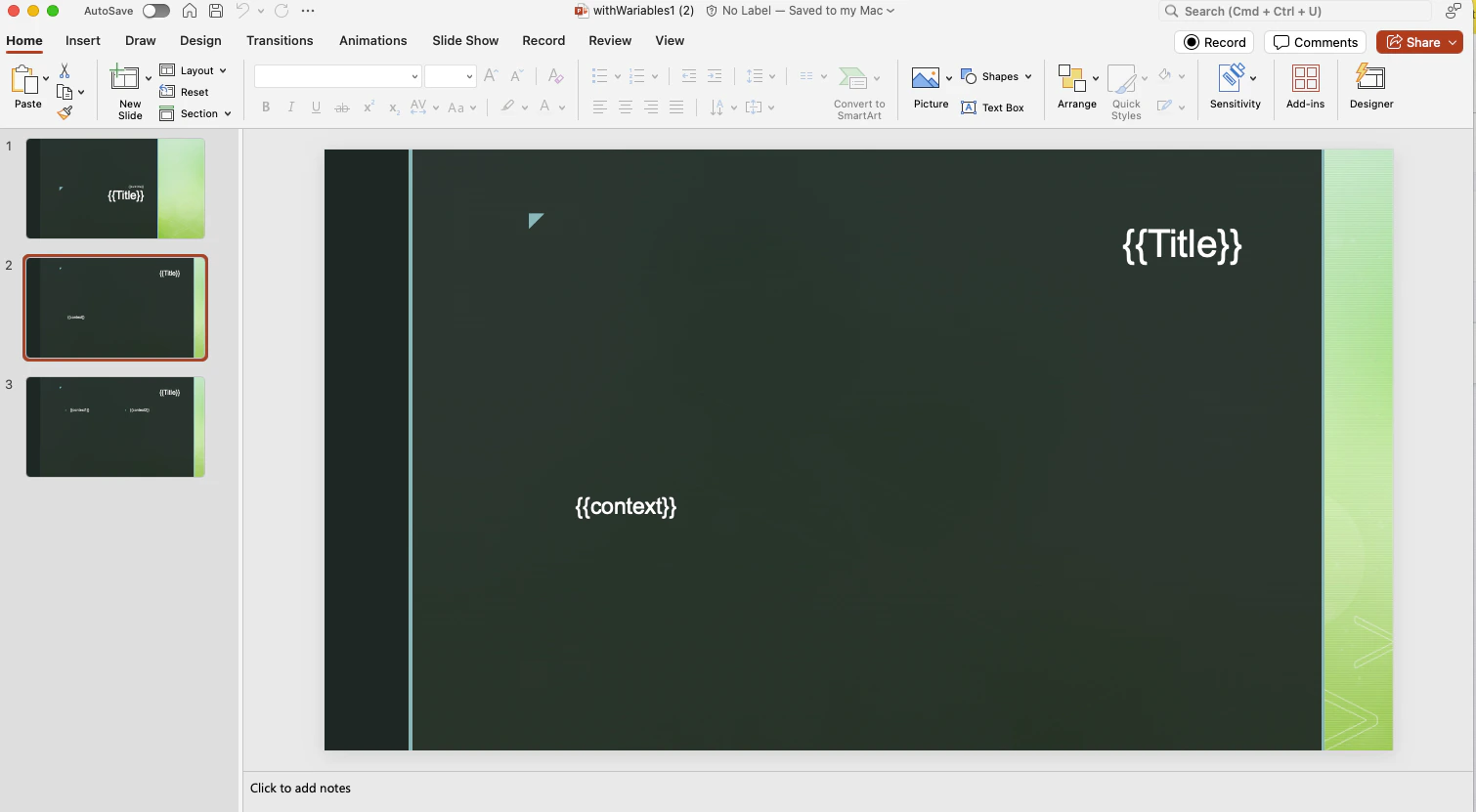Toggle Strikethrough formatting
Viewport: 1476px width, 812px height.
(342, 107)
